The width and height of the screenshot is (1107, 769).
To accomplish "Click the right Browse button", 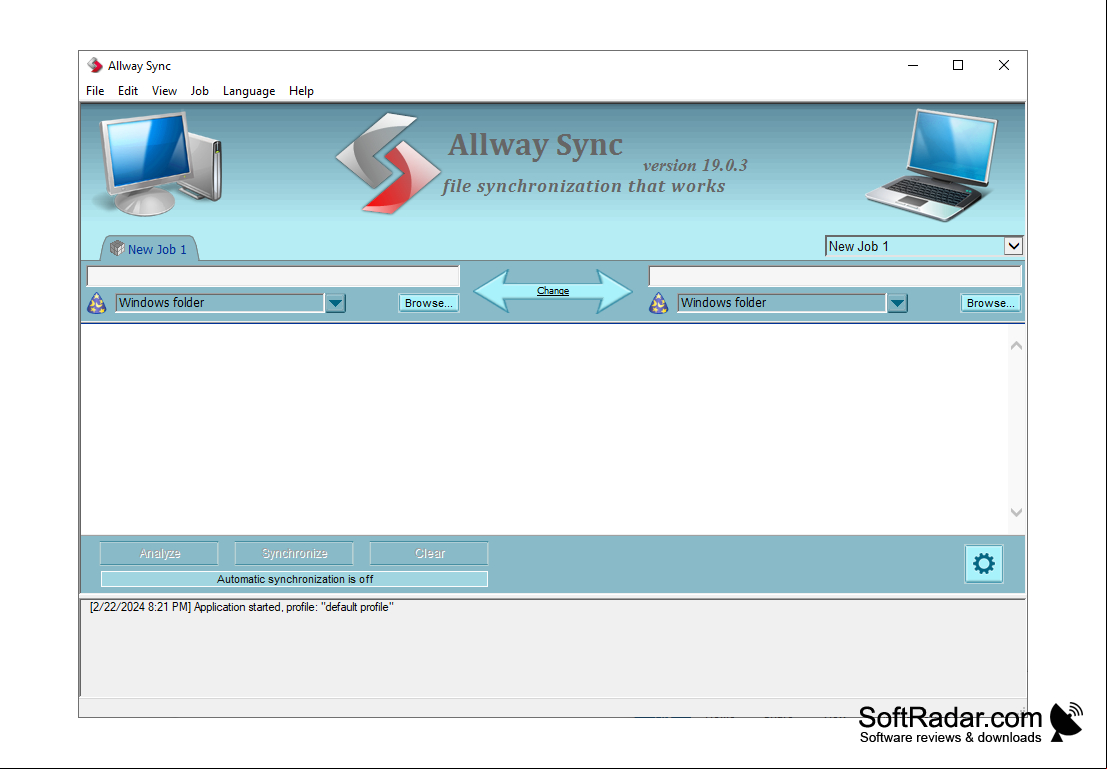I will (991, 303).
